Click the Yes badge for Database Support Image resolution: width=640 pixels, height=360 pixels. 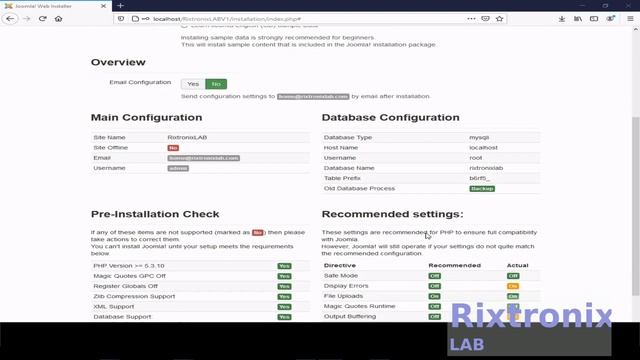click(x=284, y=317)
